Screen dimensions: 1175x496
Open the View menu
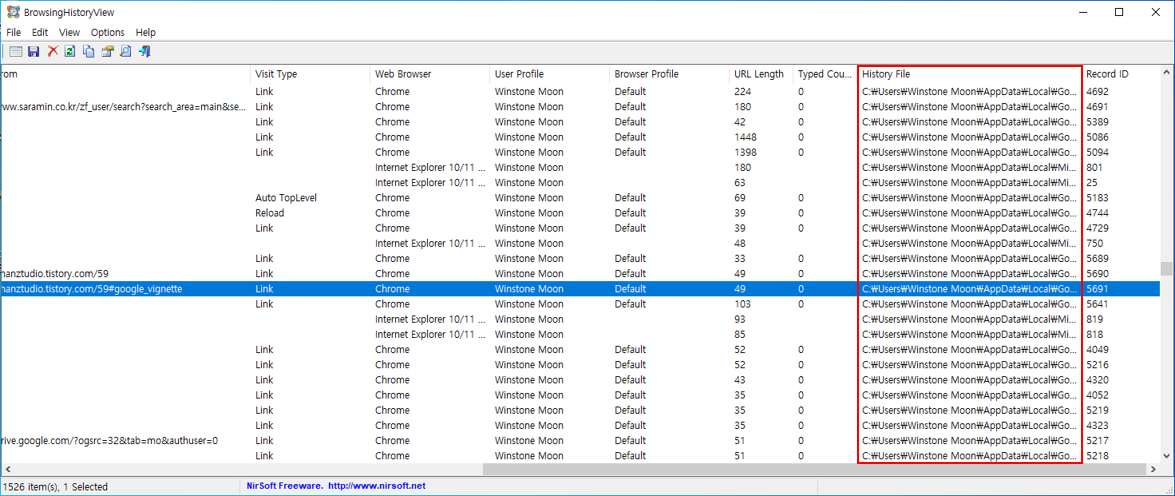pyautogui.click(x=69, y=32)
